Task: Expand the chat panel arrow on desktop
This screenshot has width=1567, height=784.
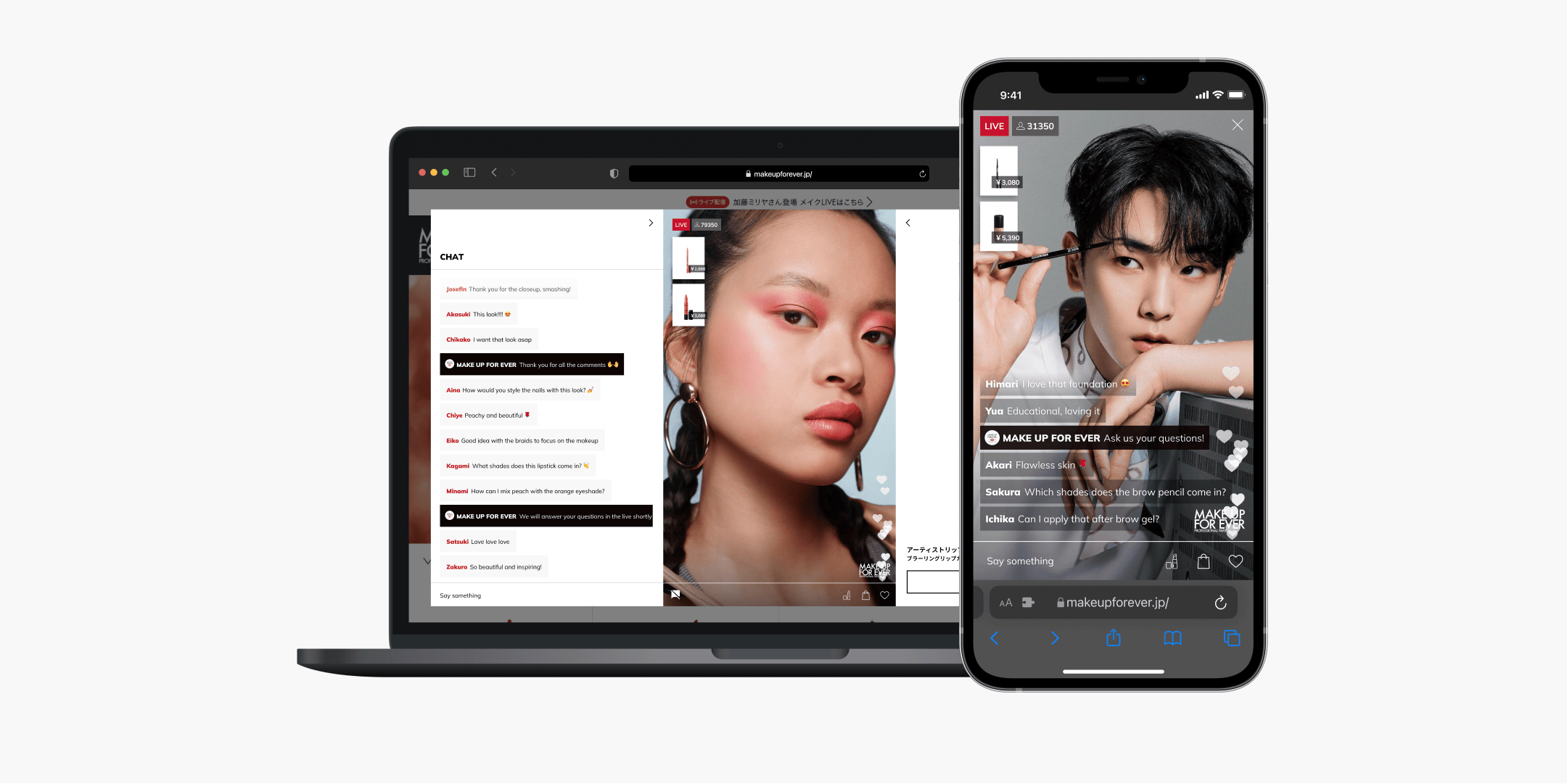Action: [651, 223]
